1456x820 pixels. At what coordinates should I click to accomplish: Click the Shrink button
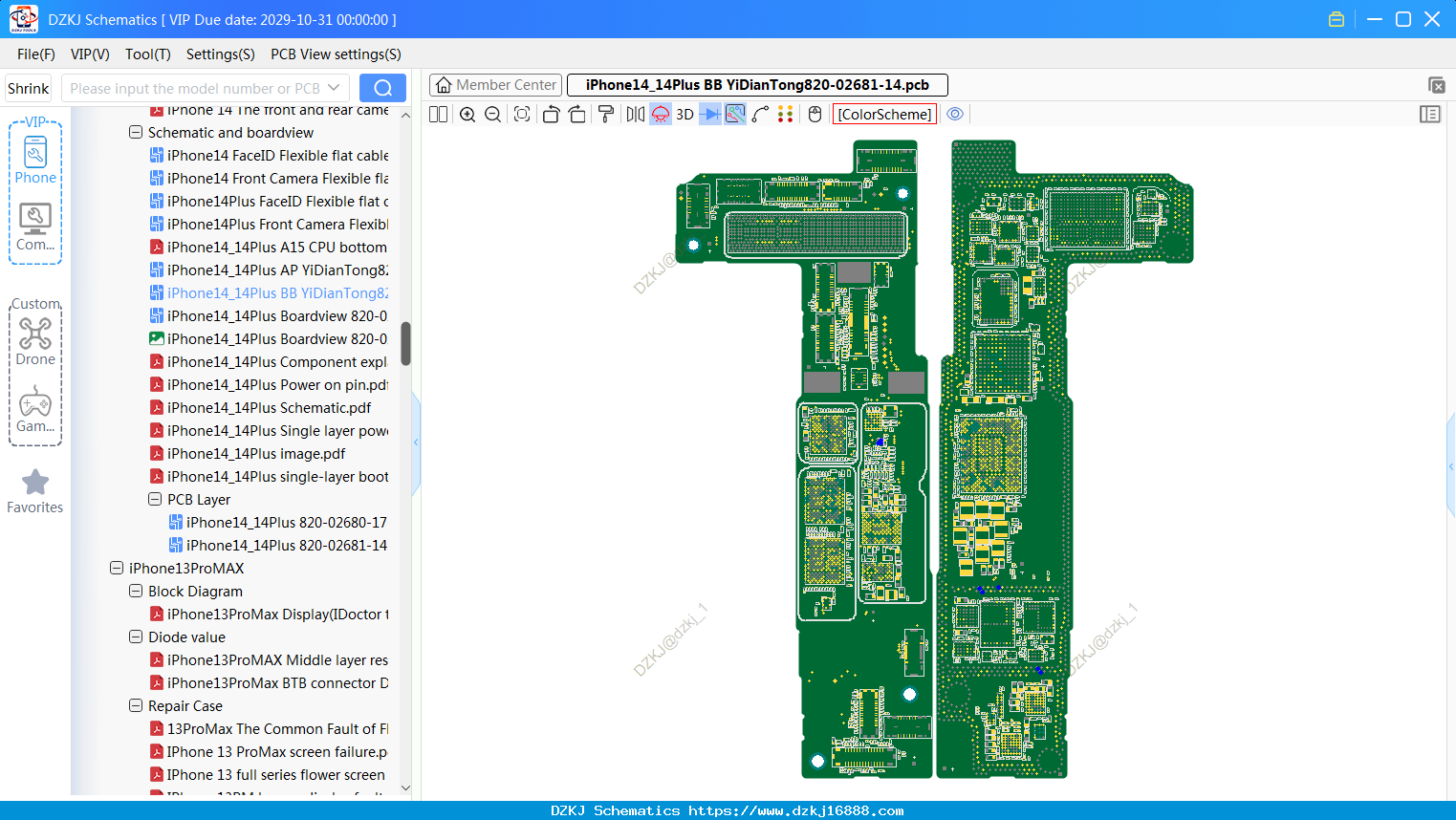28,88
